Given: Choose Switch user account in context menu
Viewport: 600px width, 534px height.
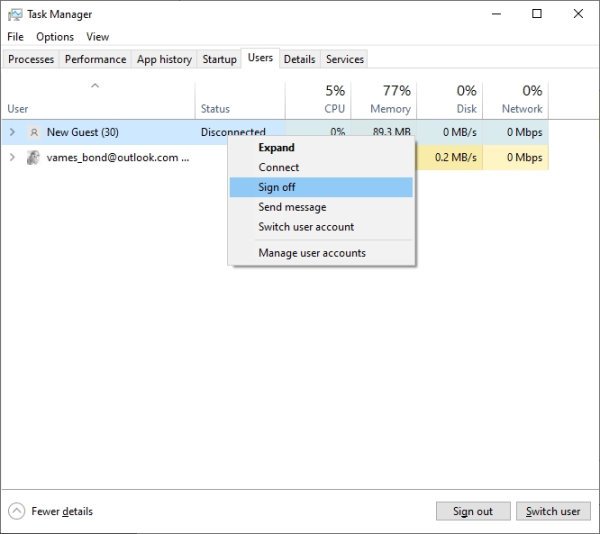Looking at the screenshot, I should coord(321,227).
